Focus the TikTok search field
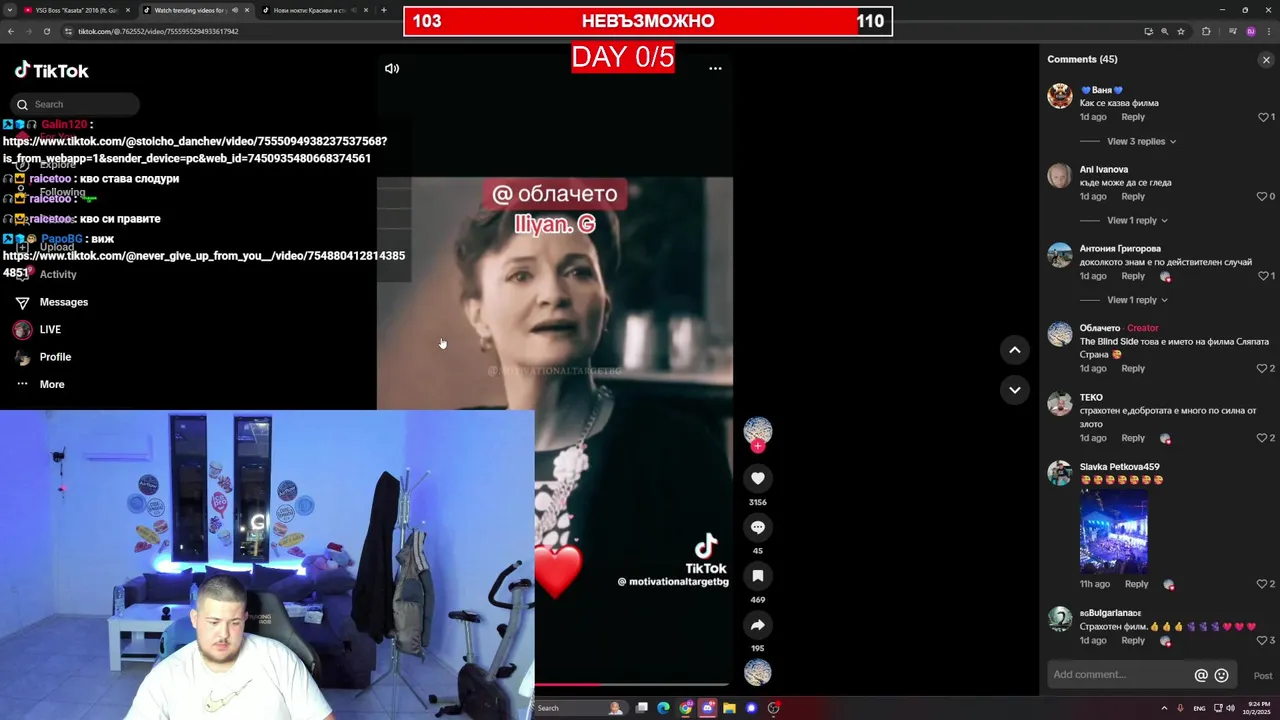The width and height of the screenshot is (1280, 720). pos(75,104)
